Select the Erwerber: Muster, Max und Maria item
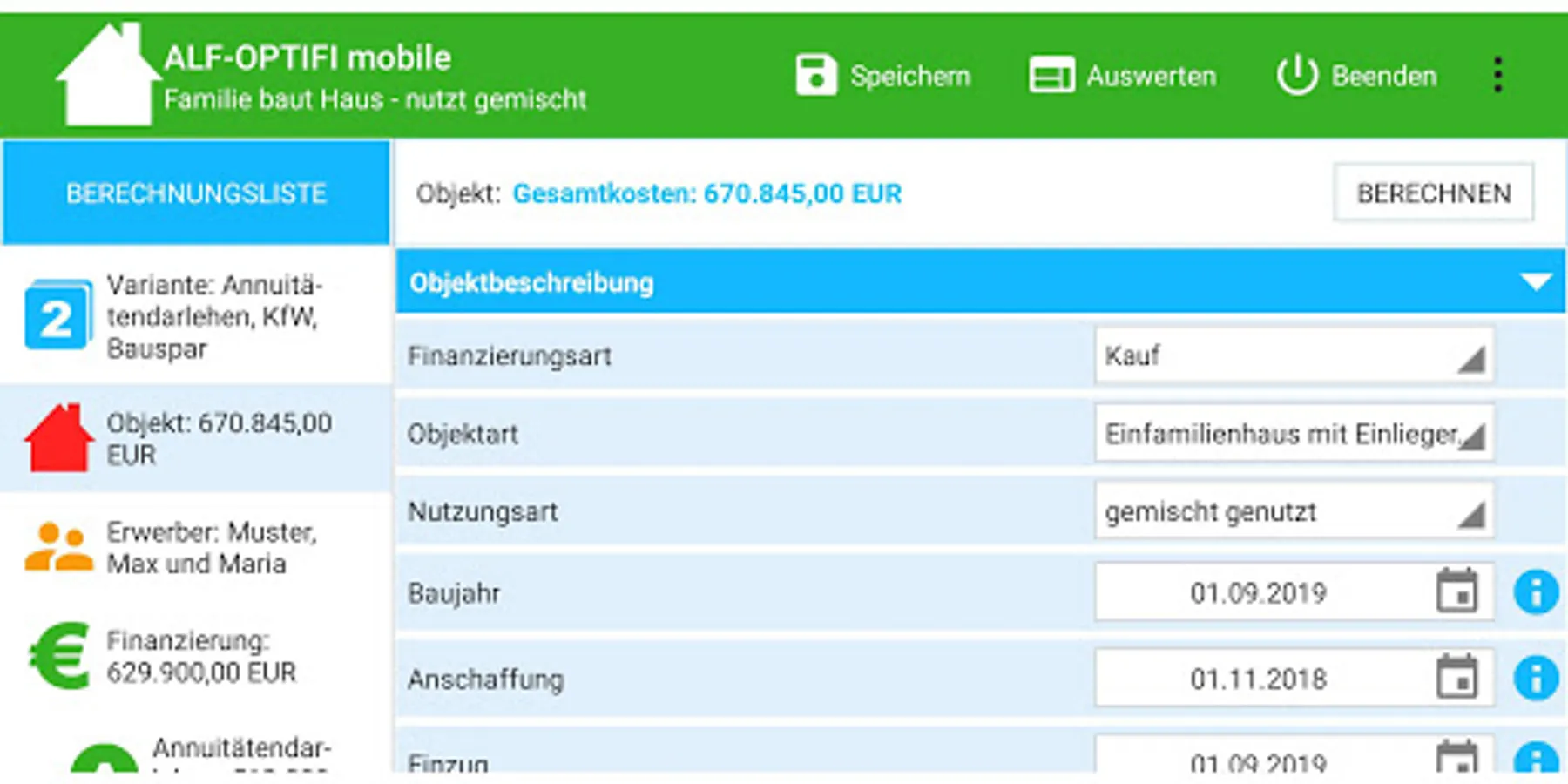This screenshot has width=1568, height=784. click(x=196, y=548)
